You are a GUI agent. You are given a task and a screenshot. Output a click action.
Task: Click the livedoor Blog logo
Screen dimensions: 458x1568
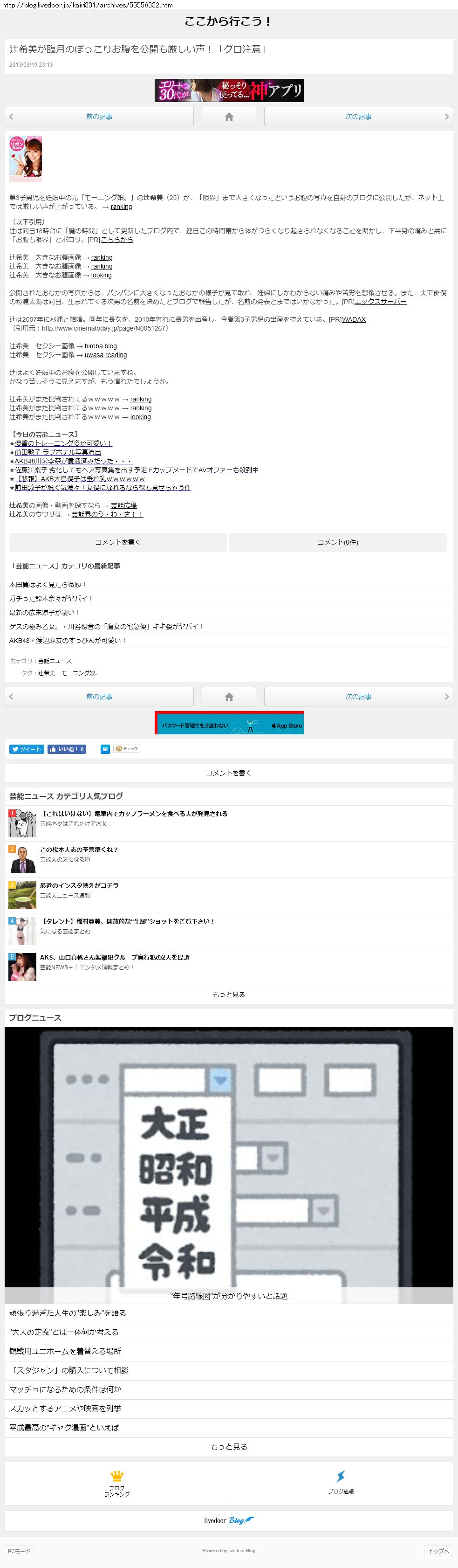tap(229, 1520)
